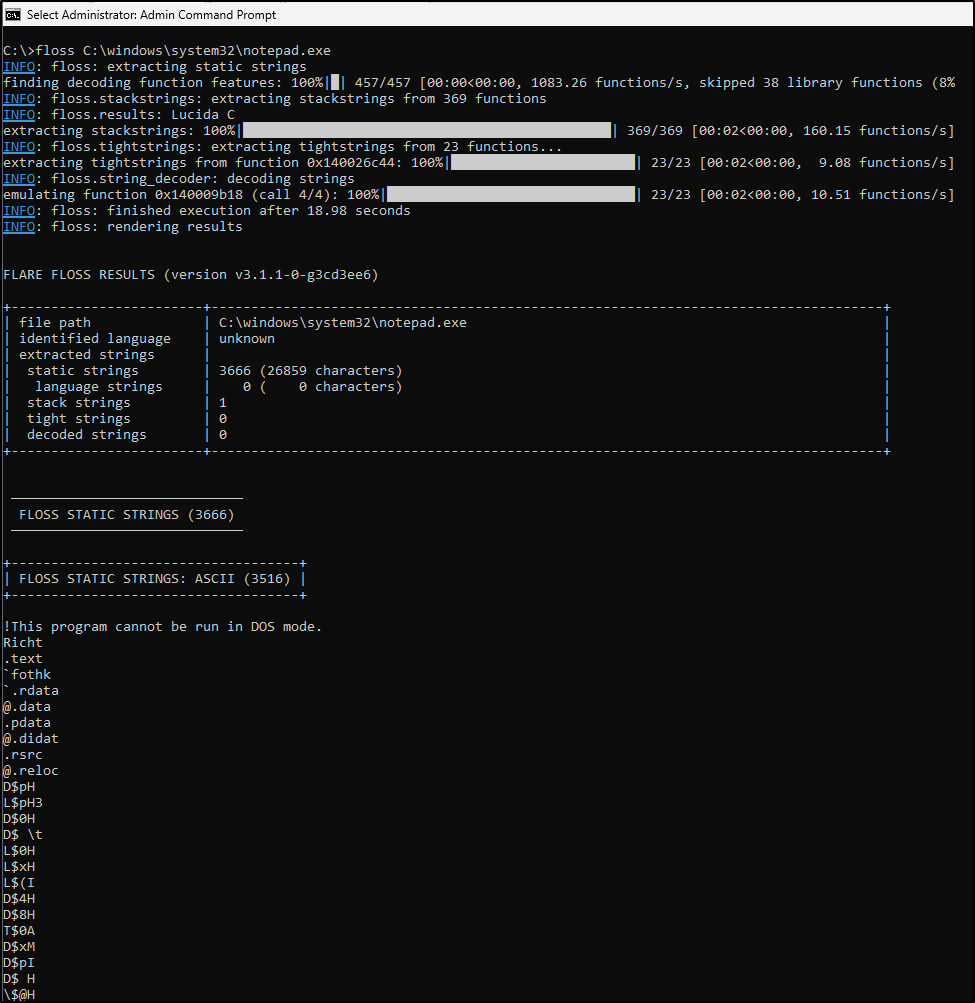Click the INFO label before 'floss.results: Lucida C'
This screenshot has height=1003, width=975.
pyautogui.click(x=19, y=115)
